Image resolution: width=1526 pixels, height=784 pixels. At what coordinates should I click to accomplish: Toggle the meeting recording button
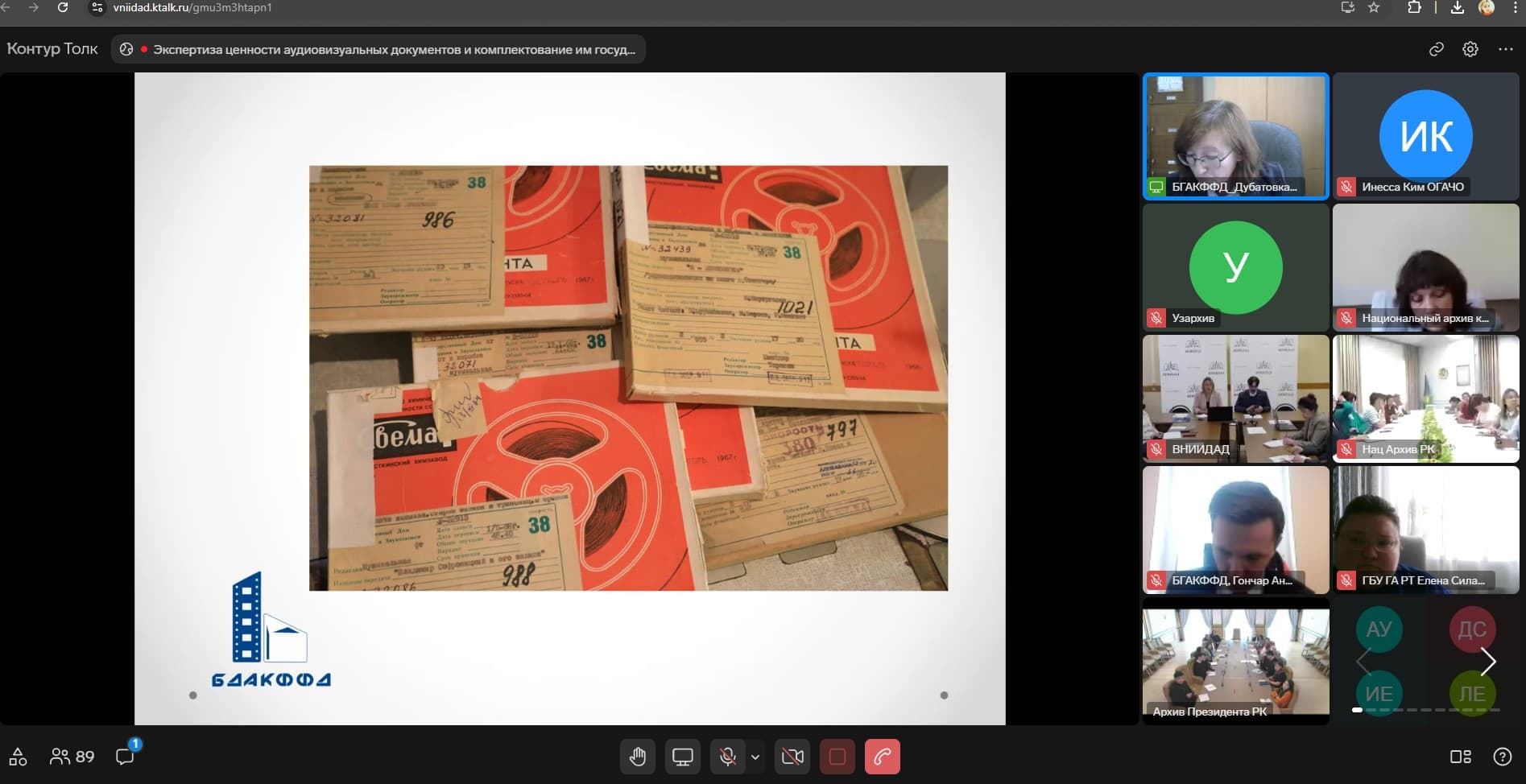837,757
